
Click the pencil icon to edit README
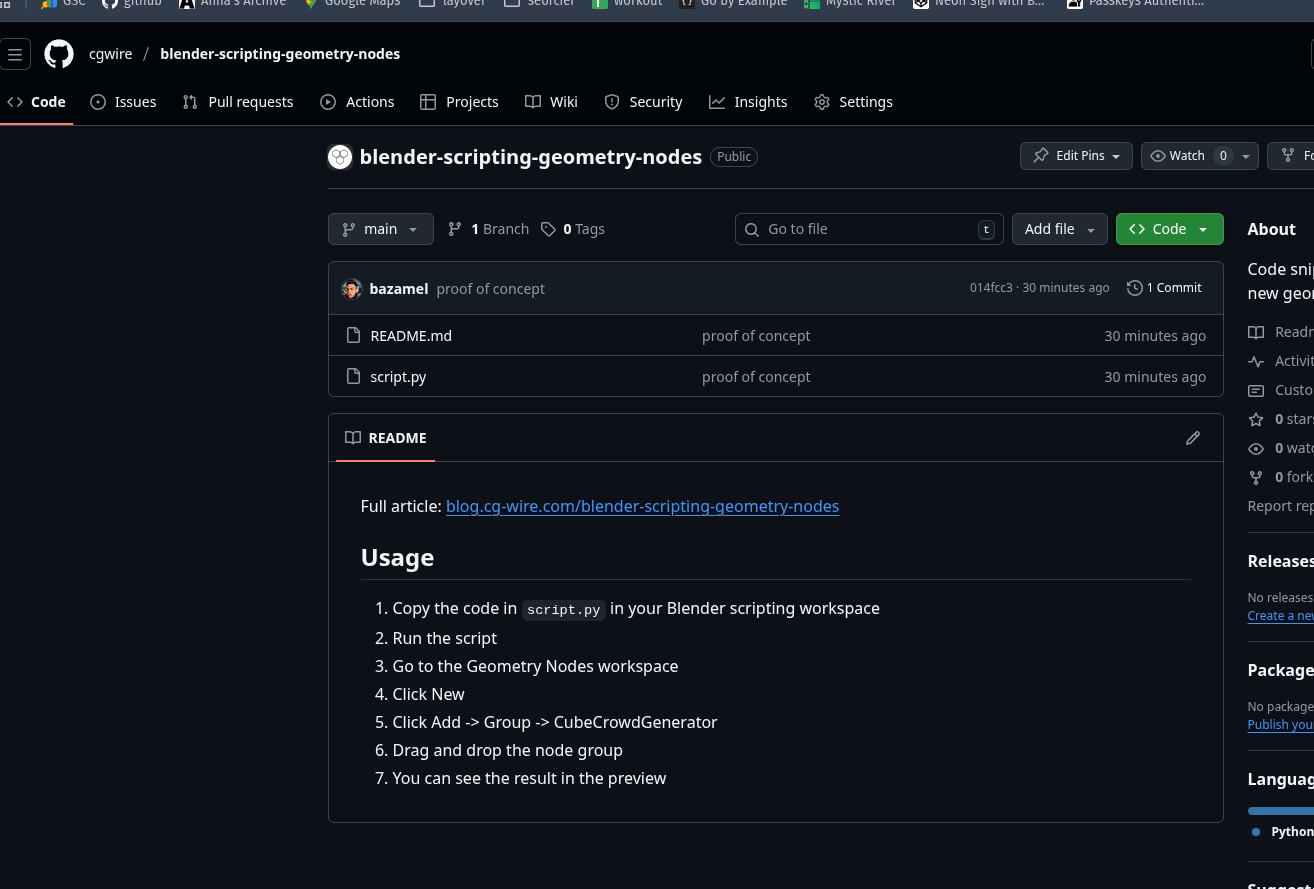click(x=1192, y=438)
